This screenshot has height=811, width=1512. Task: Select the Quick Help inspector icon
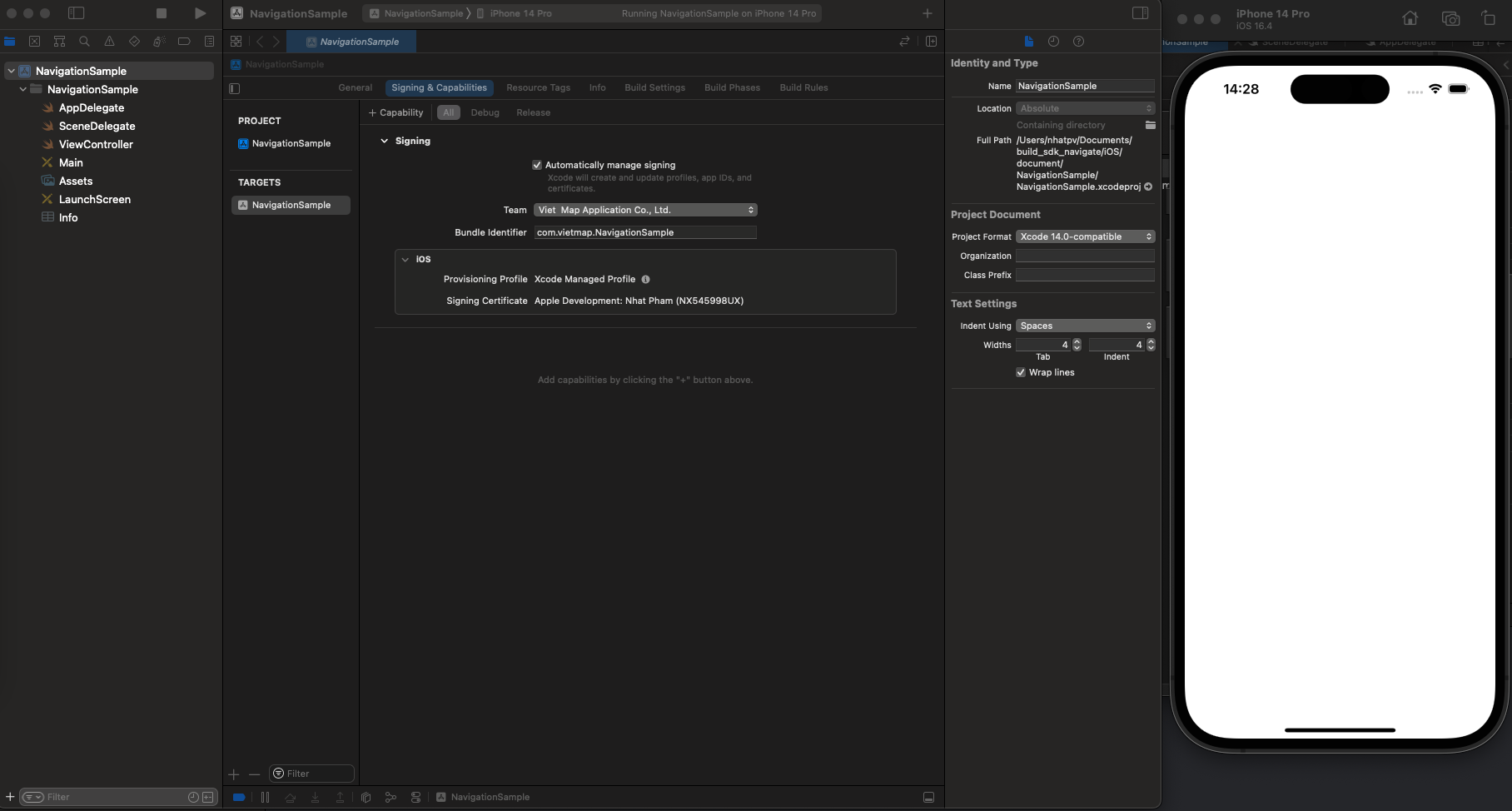click(1078, 41)
